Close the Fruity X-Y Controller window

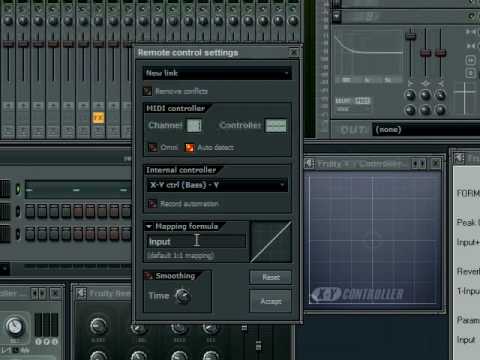(x=436, y=163)
